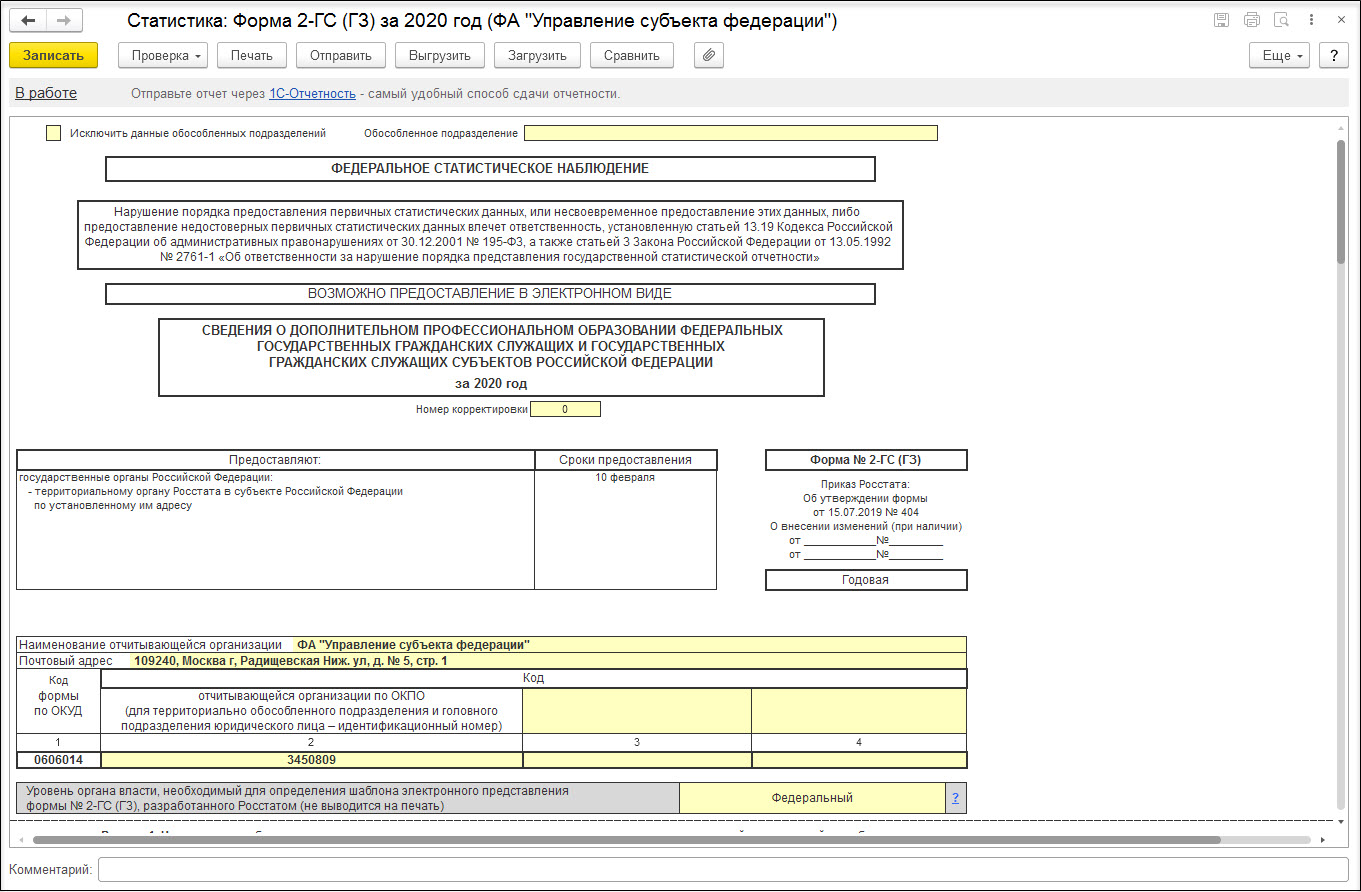Follow the 1С-Отчетность link
Screen dimensions: 1361x892
(x=312, y=94)
